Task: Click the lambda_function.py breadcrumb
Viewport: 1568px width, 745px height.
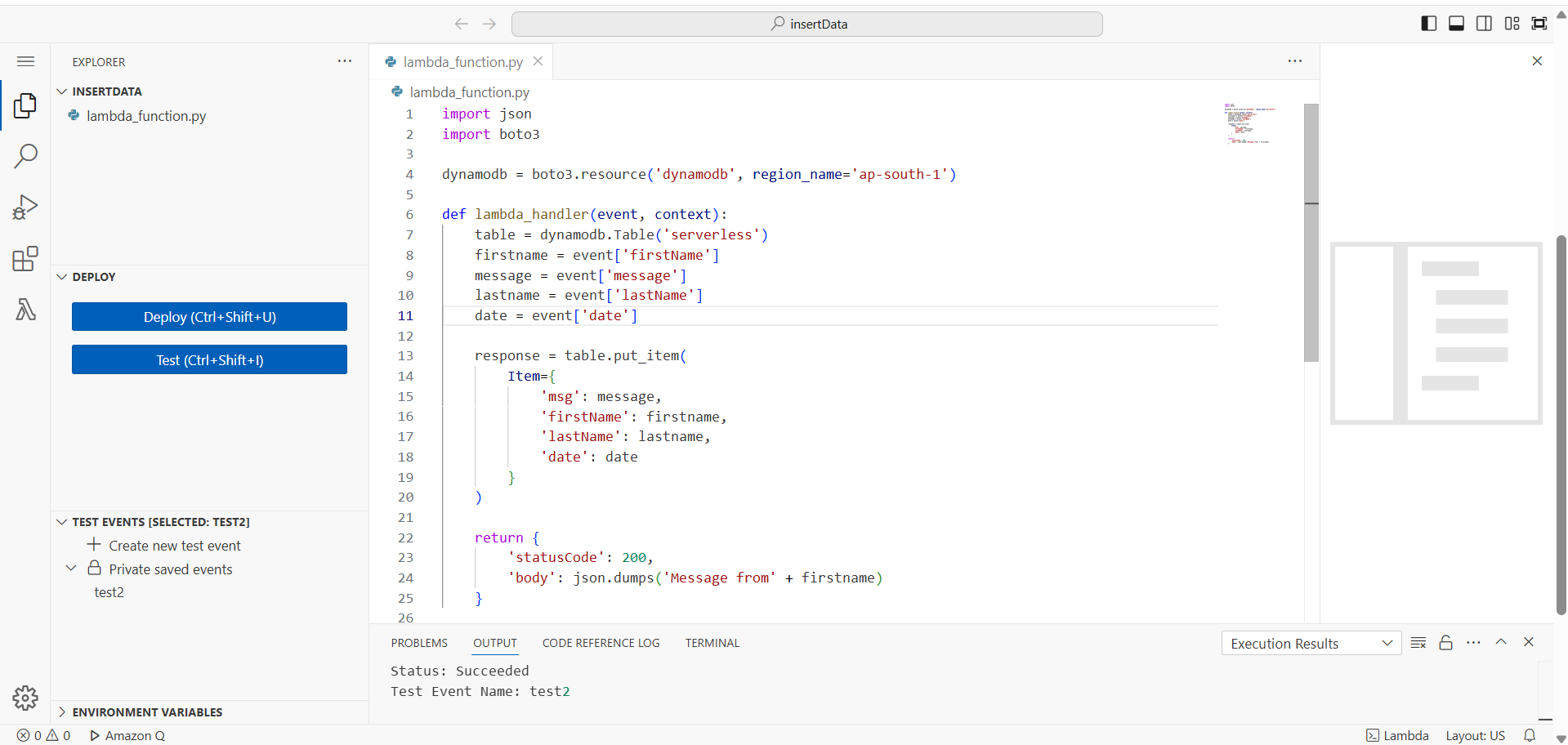Action: 460,92
